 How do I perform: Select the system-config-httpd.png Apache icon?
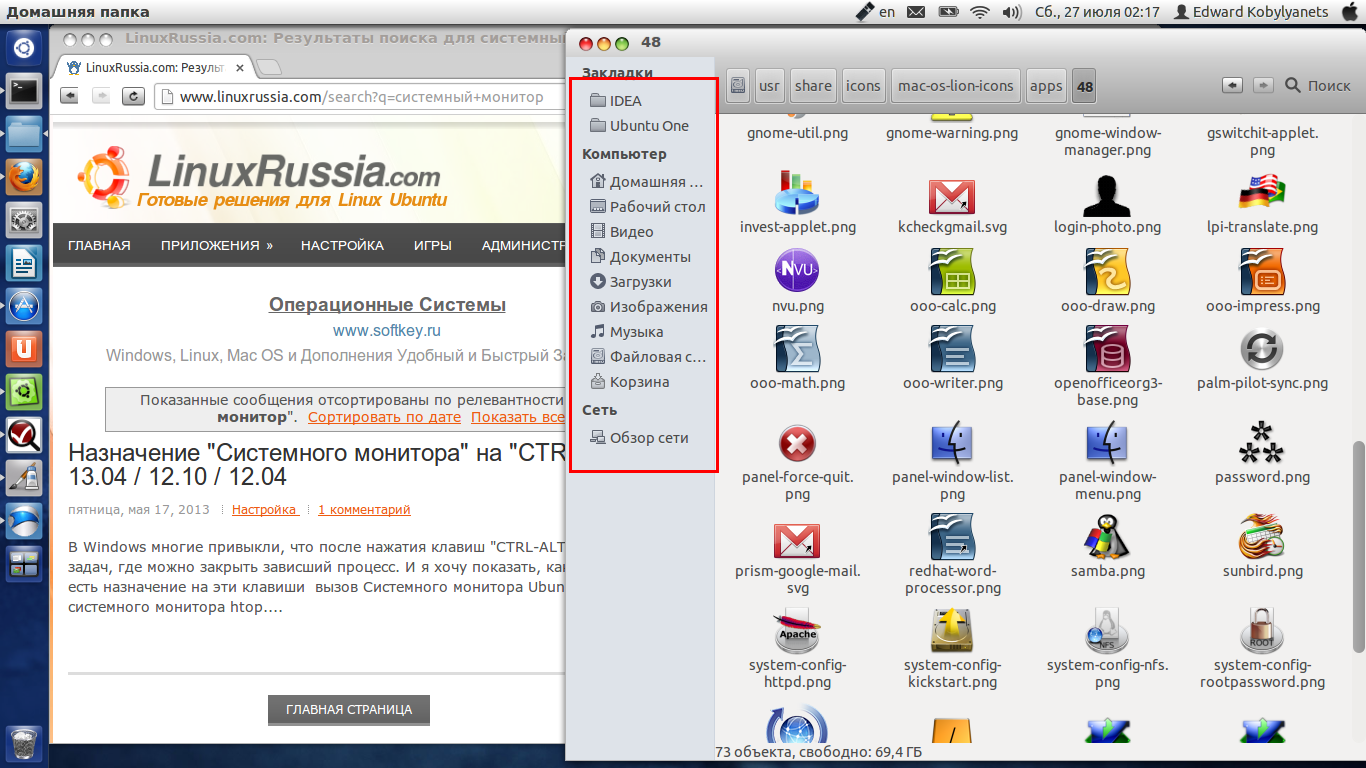[797, 630]
